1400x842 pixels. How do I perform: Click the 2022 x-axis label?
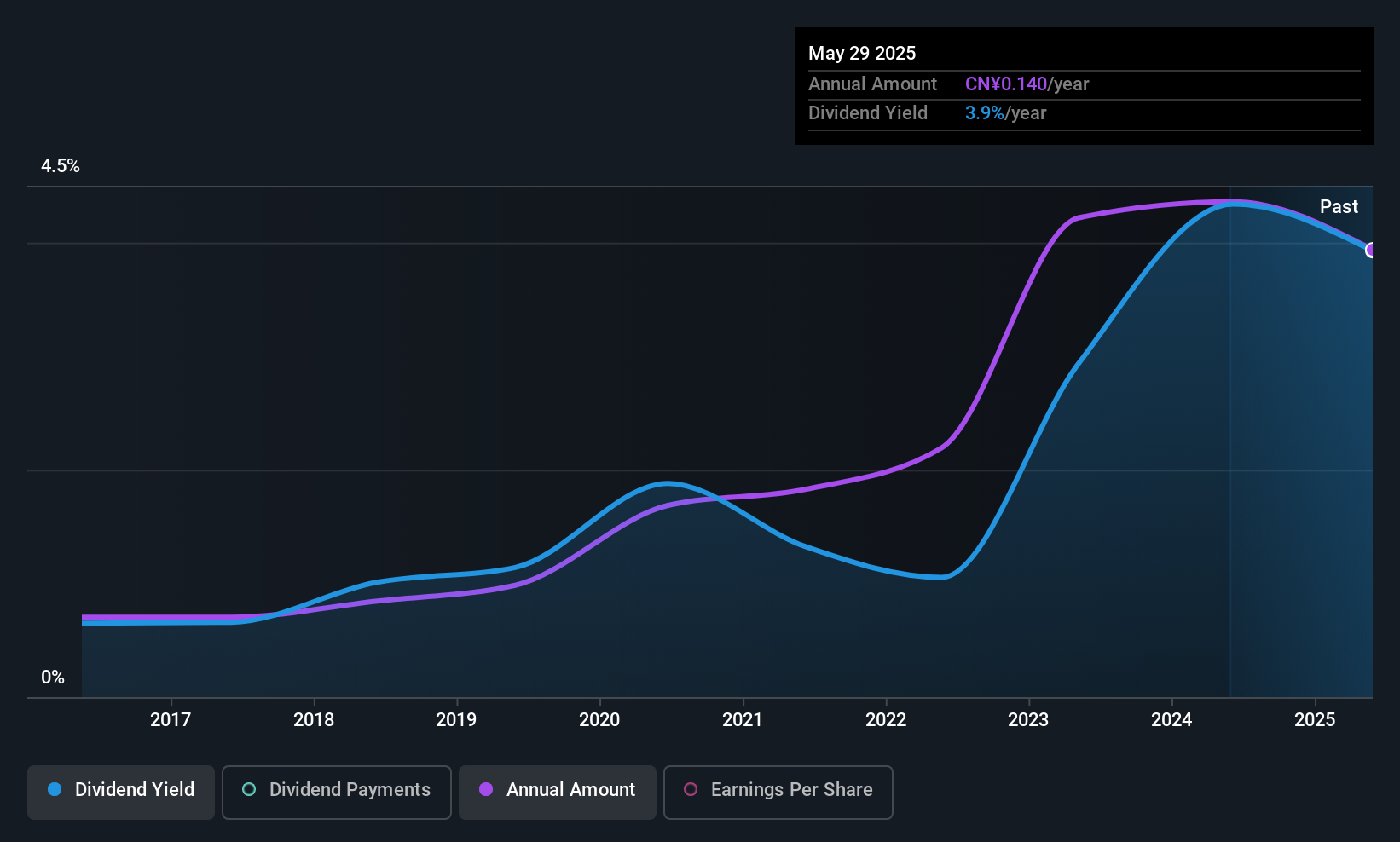pyautogui.click(x=886, y=719)
